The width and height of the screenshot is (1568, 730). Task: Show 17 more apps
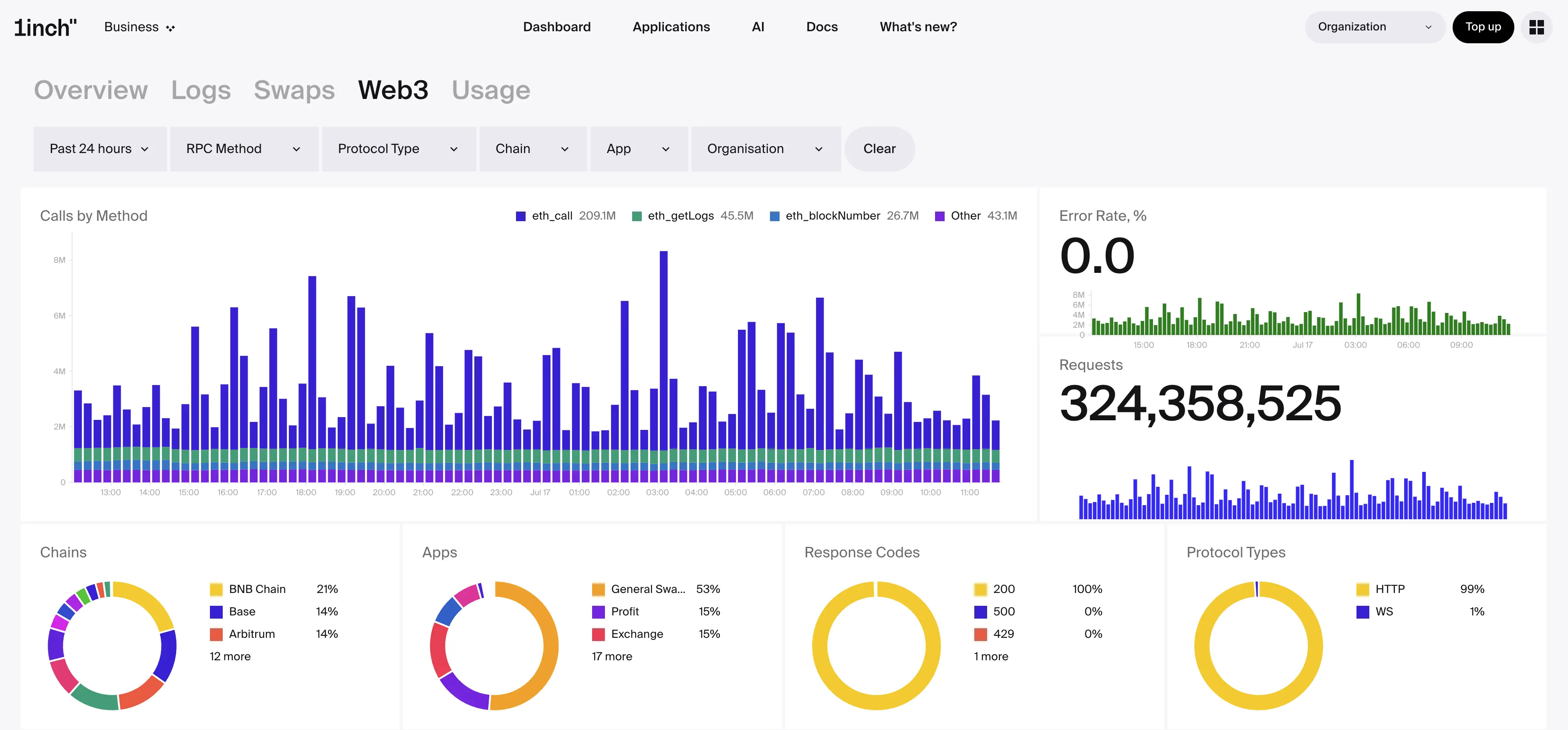click(x=612, y=656)
